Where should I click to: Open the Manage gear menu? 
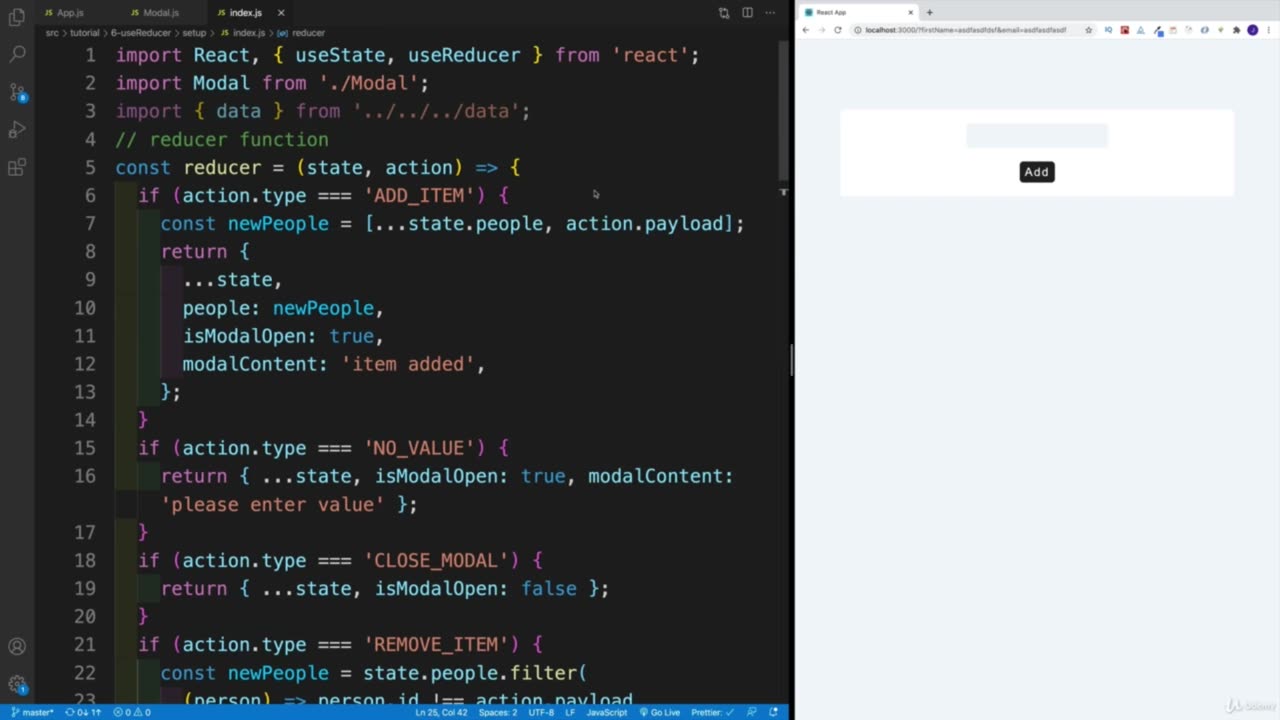[17, 685]
